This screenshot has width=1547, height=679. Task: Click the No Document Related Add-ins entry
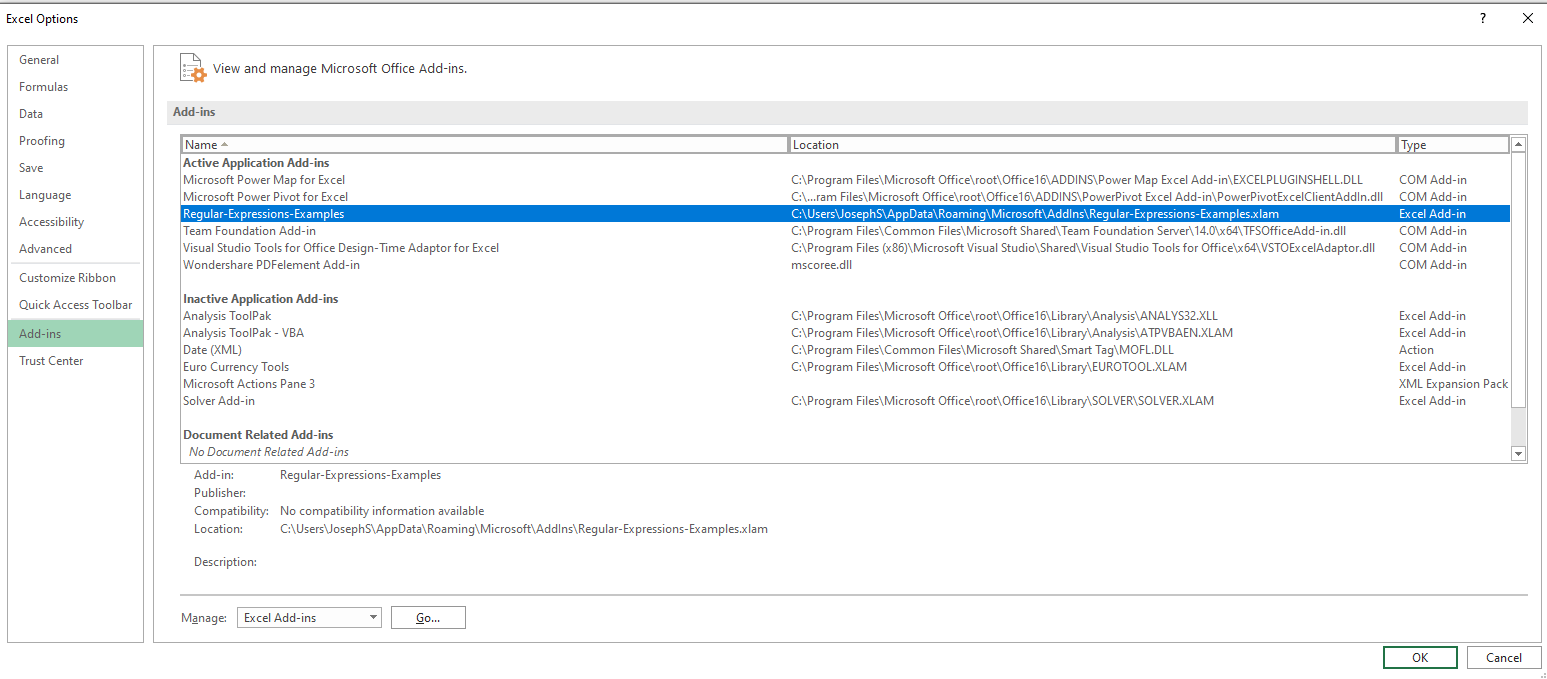(x=269, y=452)
